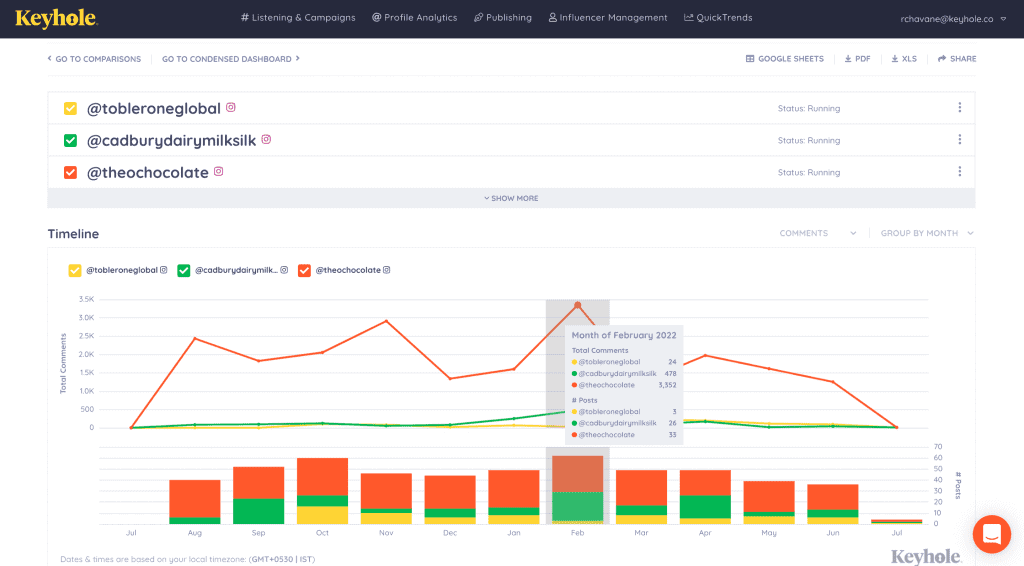Click the Aug point on orange line
The image size is (1024, 566).
(x=195, y=339)
